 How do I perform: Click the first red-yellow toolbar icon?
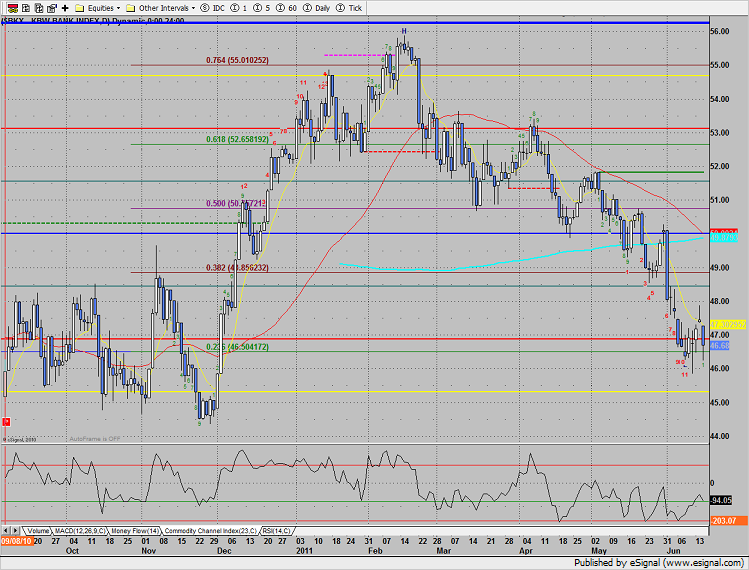[13, 8]
